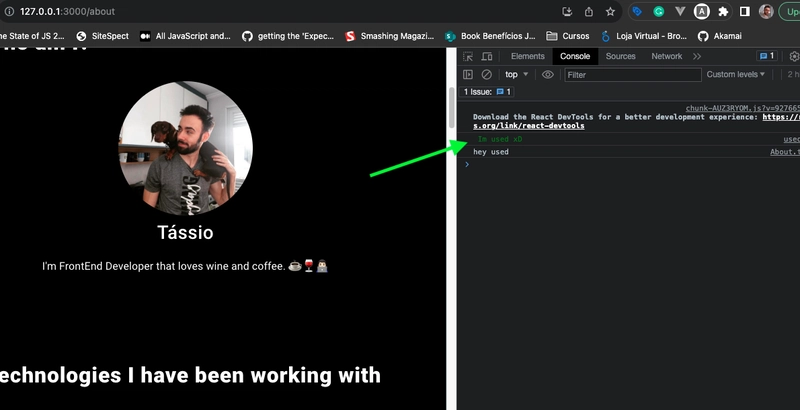Viewport: 800px width, 410px height.
Task: Click the console Filter input field
Action: click(630, 75)
